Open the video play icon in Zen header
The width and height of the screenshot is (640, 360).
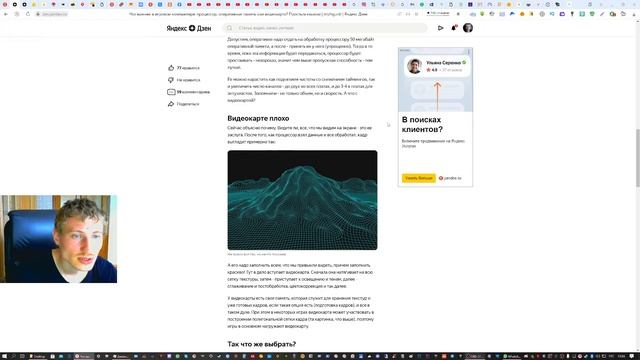440,28
